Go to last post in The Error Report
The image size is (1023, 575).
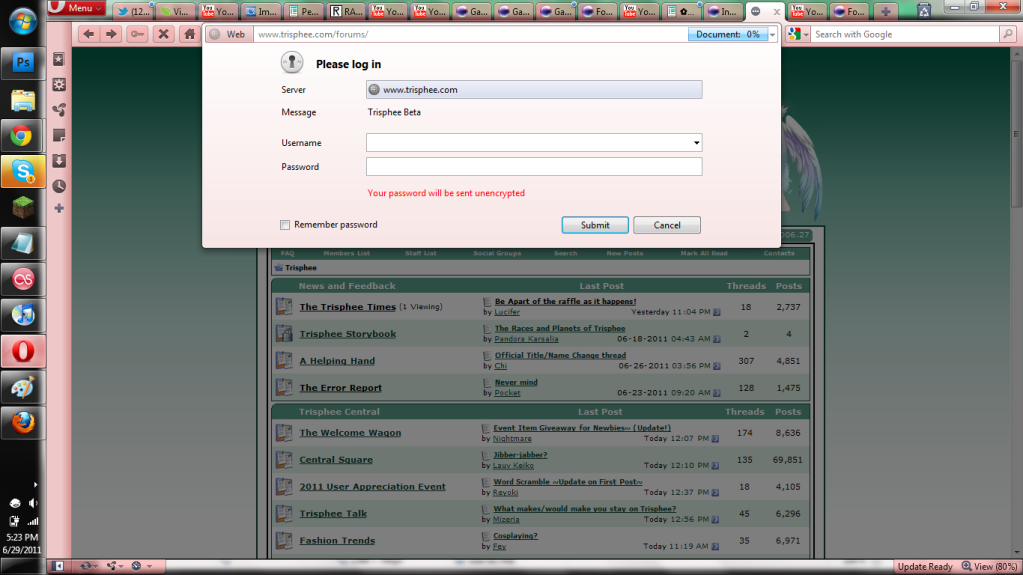point(716,393)
